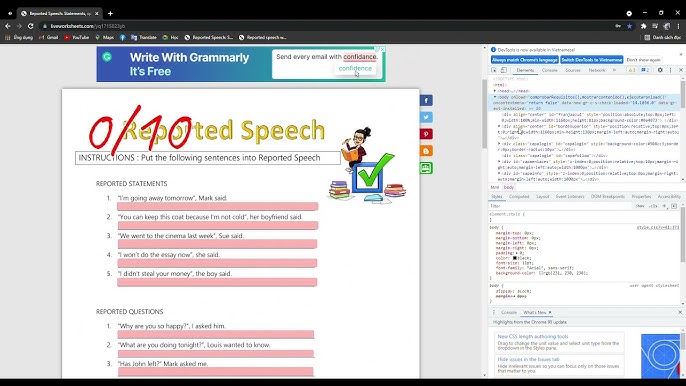Expand the div with class capalogin and background-color
The width and height of the screenshot is (686, 386).
(x=499, y=144)
